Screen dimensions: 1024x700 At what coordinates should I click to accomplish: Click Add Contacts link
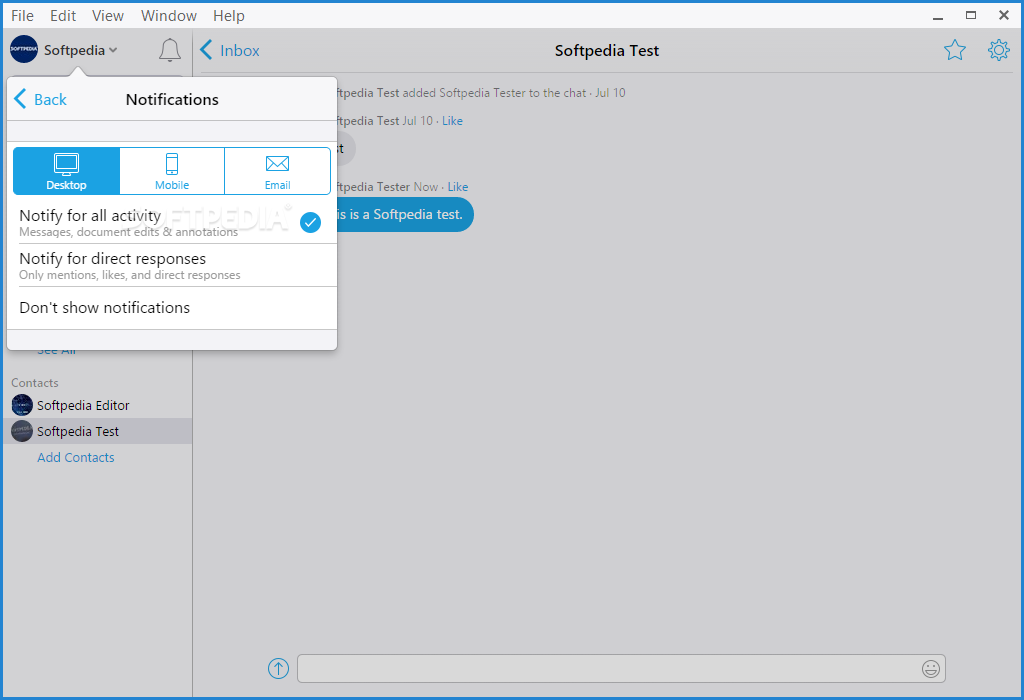coord(76,457)
